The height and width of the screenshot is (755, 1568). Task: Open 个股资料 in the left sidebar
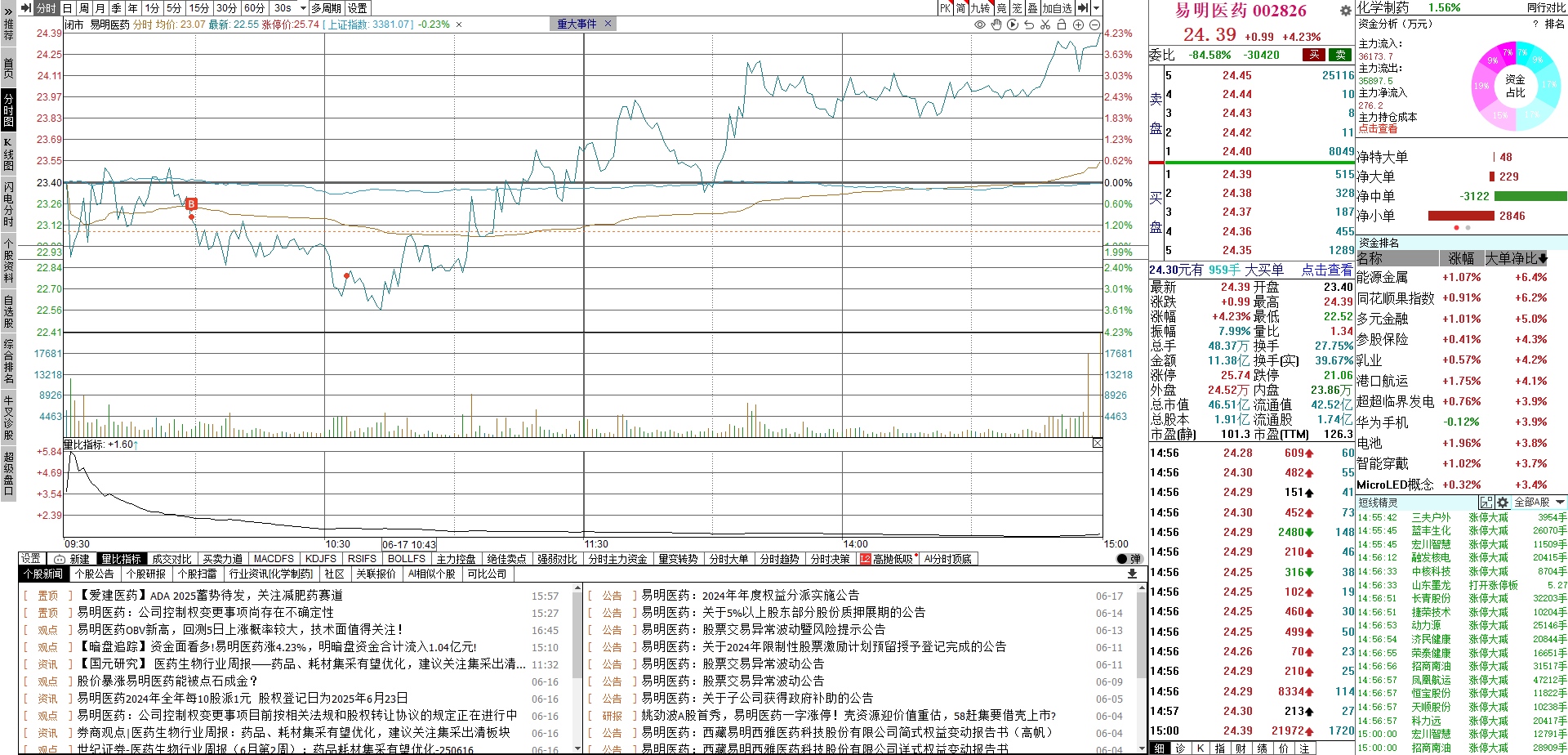pyautogui.click(x=8, y=261)
